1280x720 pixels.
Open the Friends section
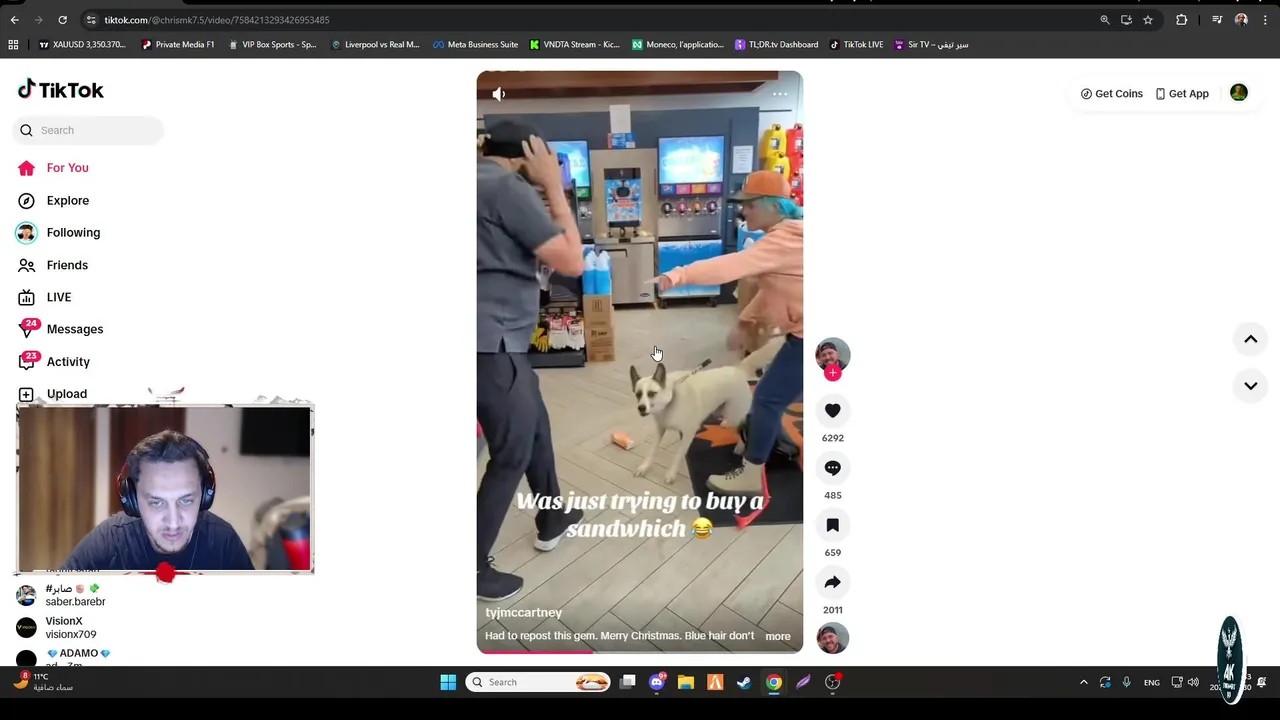[x=54, y=265]
